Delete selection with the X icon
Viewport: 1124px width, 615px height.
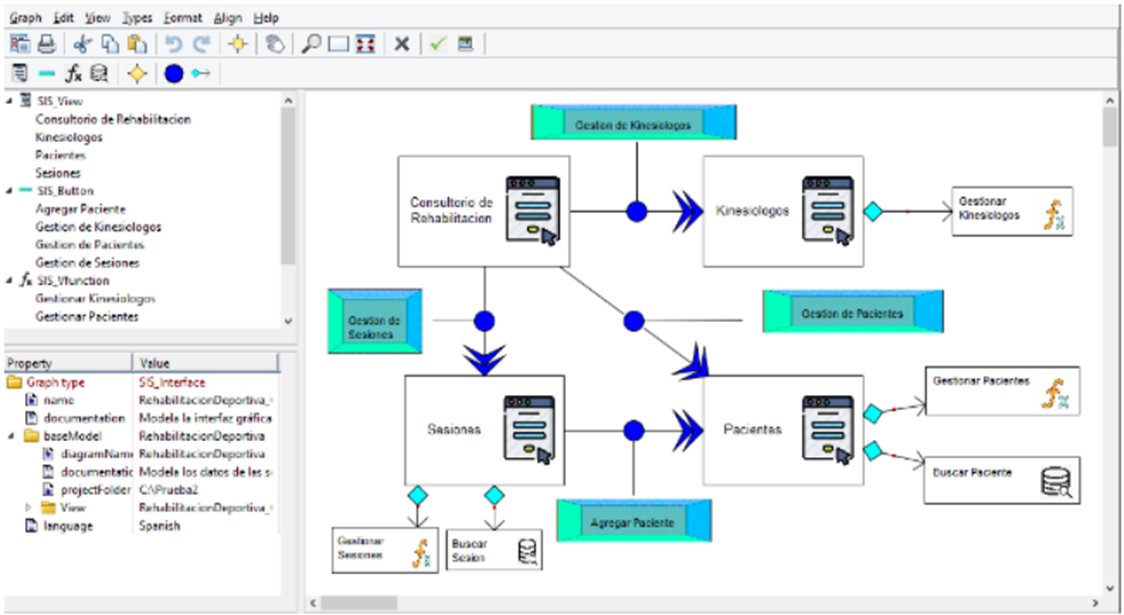pyautogui.click(x=402, y=44)
